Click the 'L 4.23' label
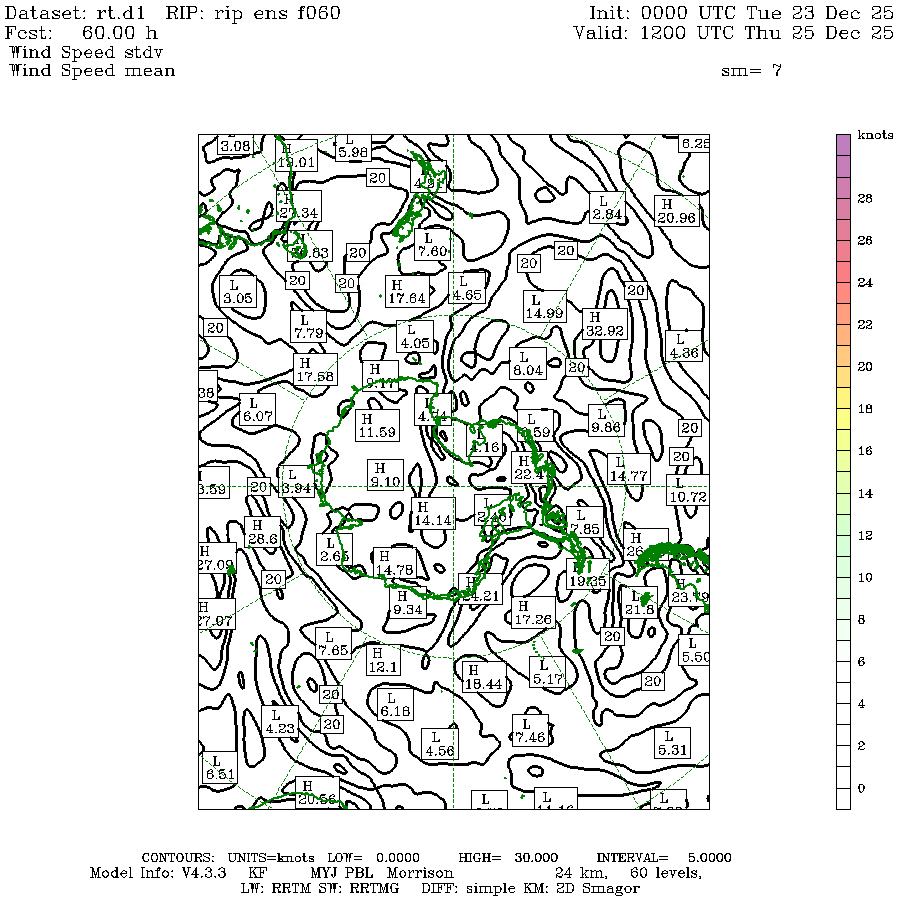This screenshot has width=900, height=900. point(280,722)
